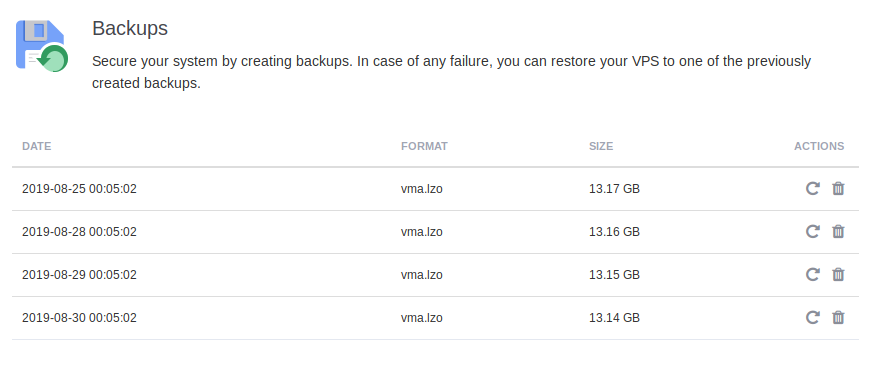
Task: Delete the 2019-08-25 backup
Action: click(x=838, y=188)
